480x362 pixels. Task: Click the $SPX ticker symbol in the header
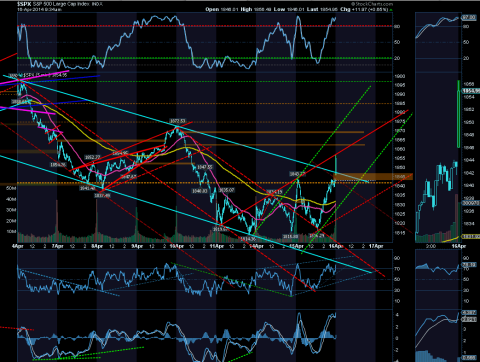pyautogui.click(x=24, y=4)
